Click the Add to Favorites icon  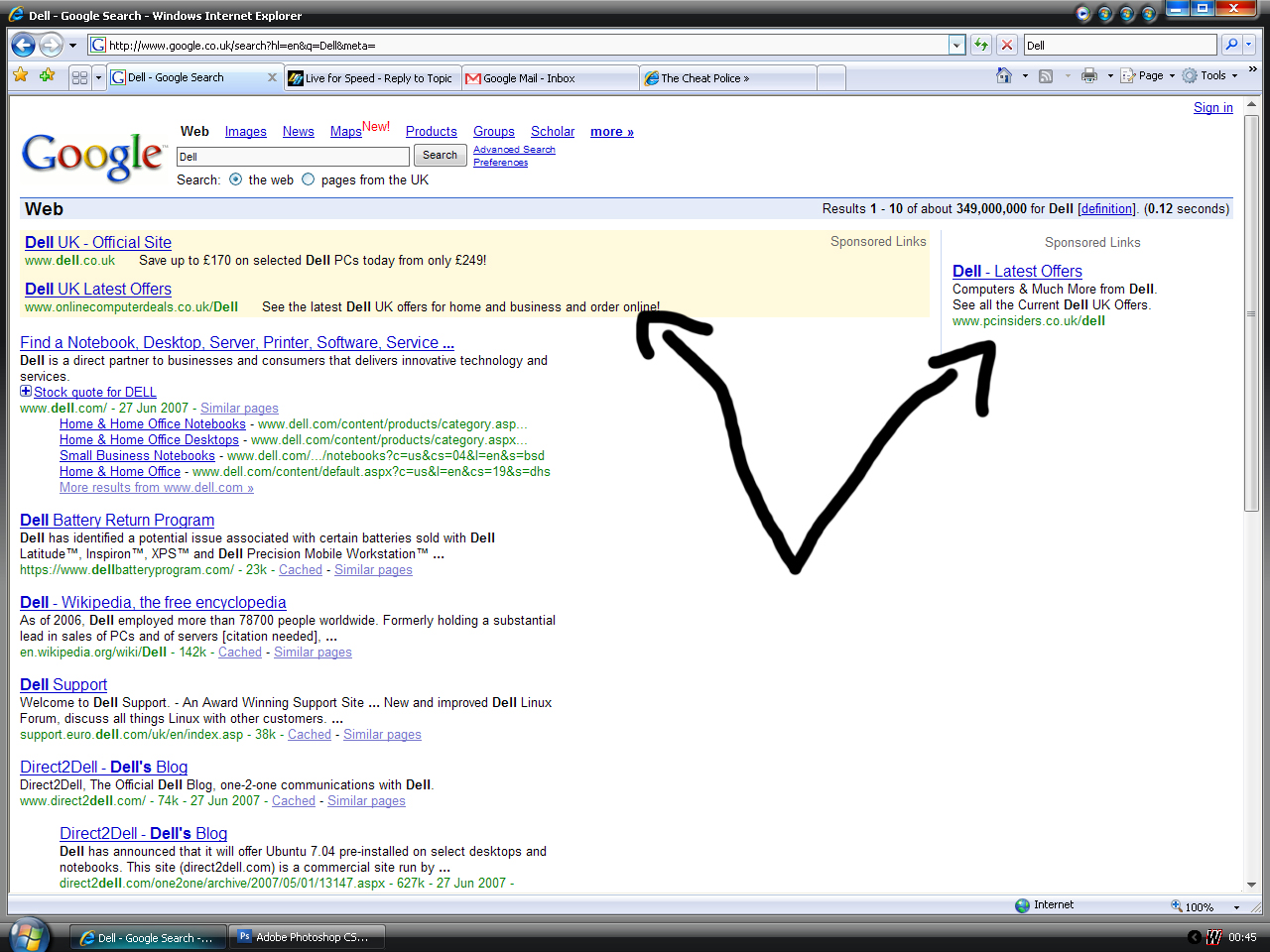point(47,75)
